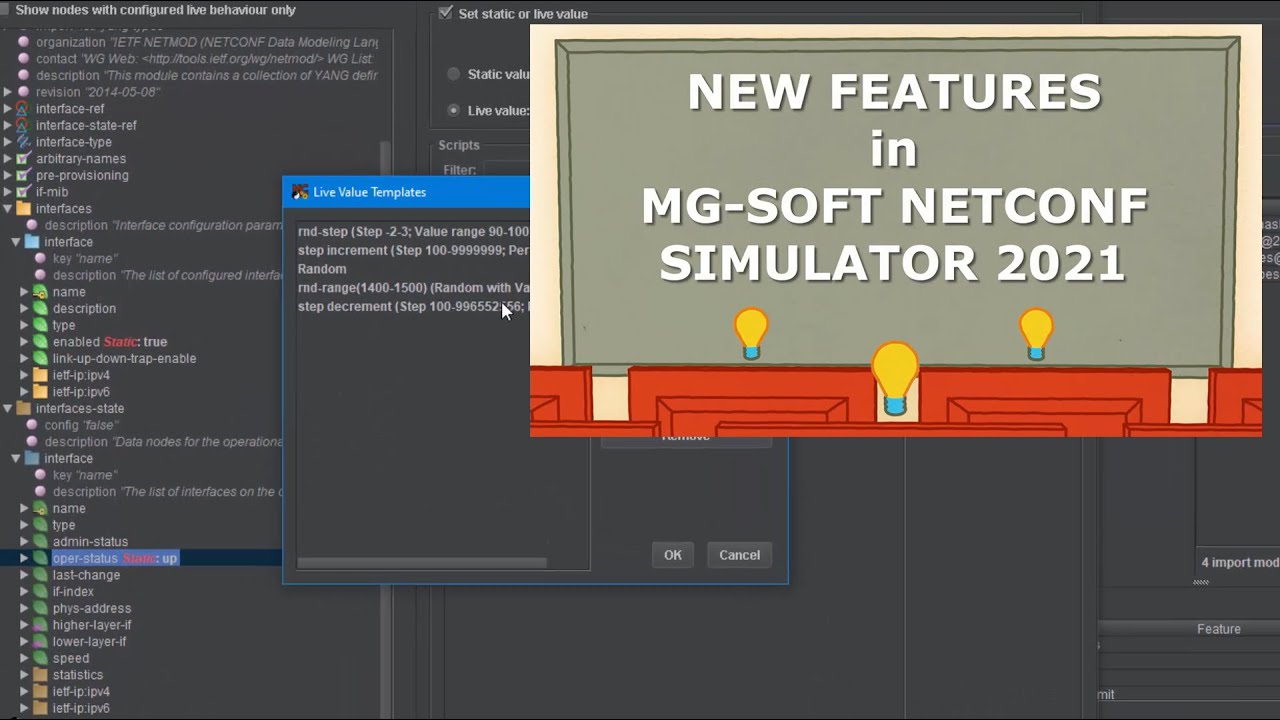Expand the interface-type node arrow
The image size is (1280, 720).
(8, 142)
